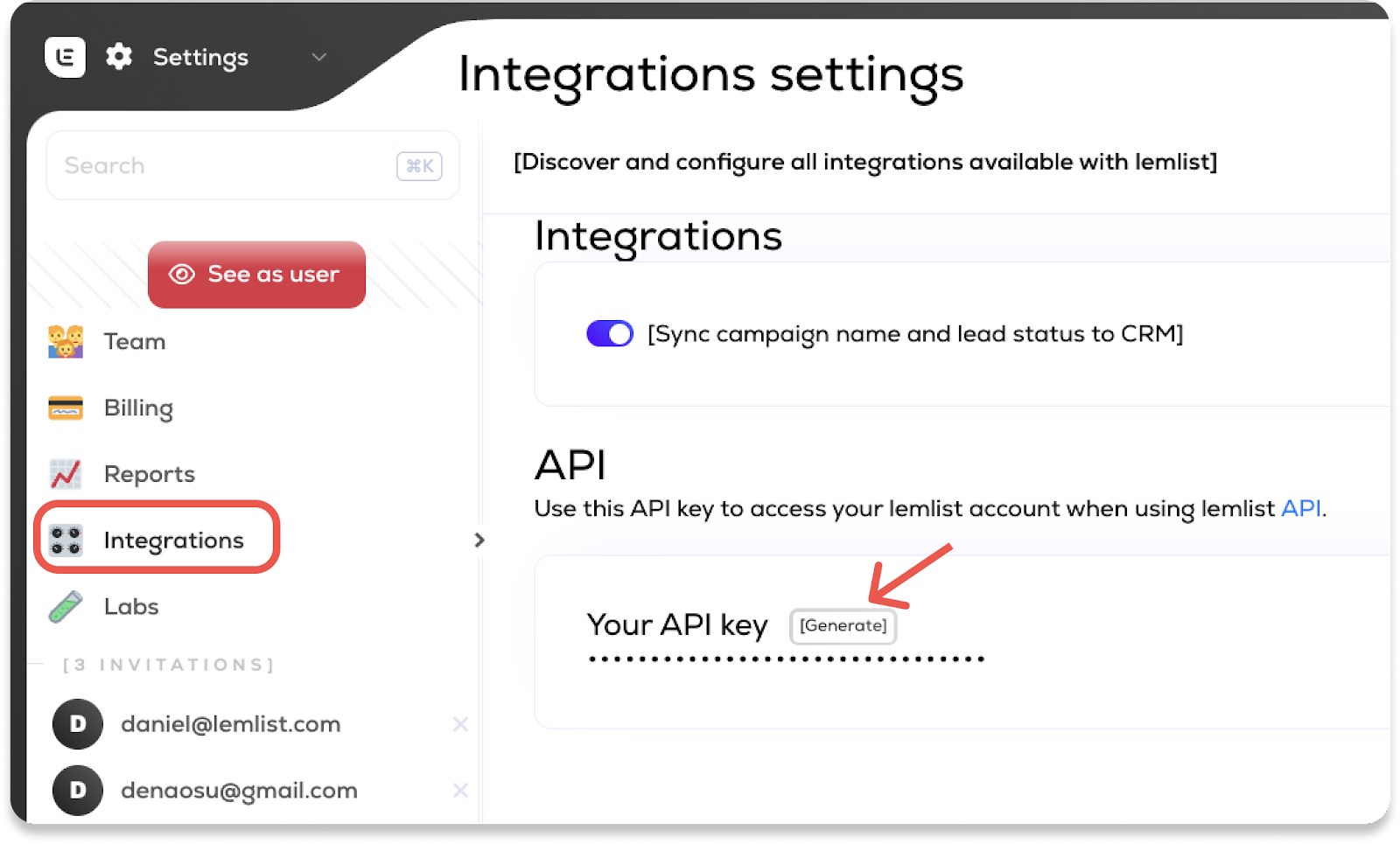Select Settings in the top bar
Screen dimensions: 1400x844
click(199, 57)
